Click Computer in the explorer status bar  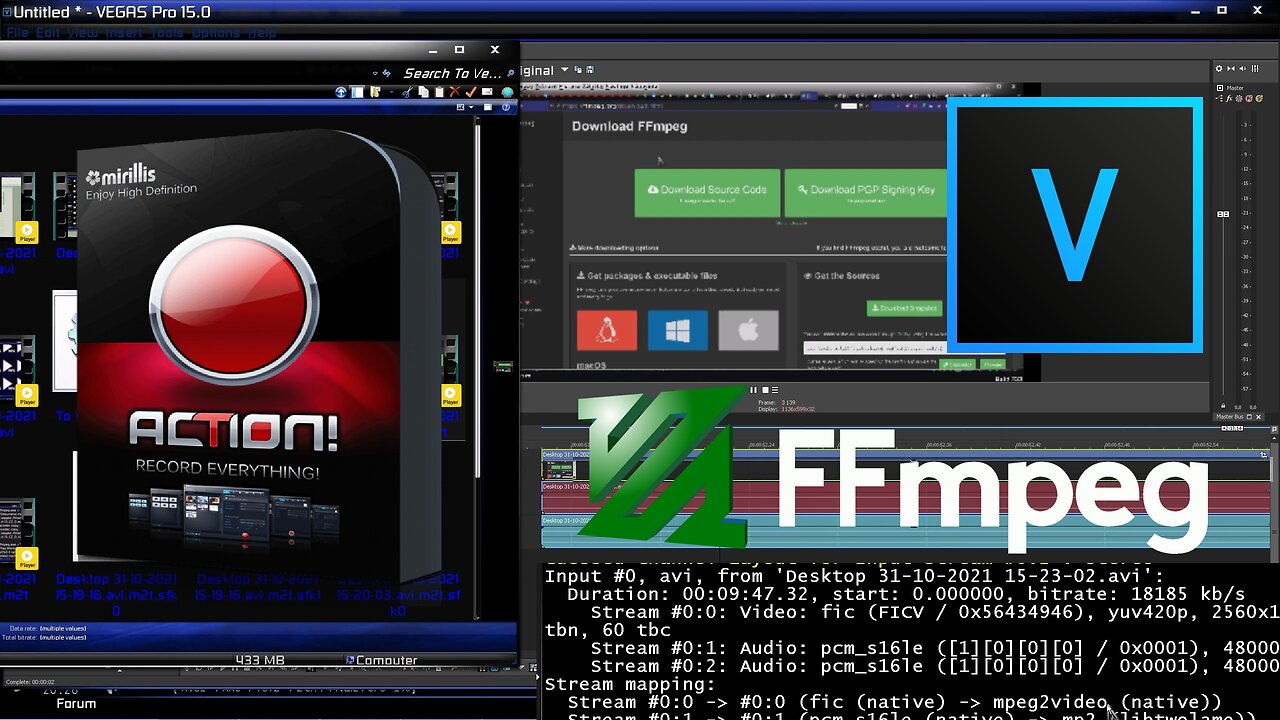coord(381,660)
